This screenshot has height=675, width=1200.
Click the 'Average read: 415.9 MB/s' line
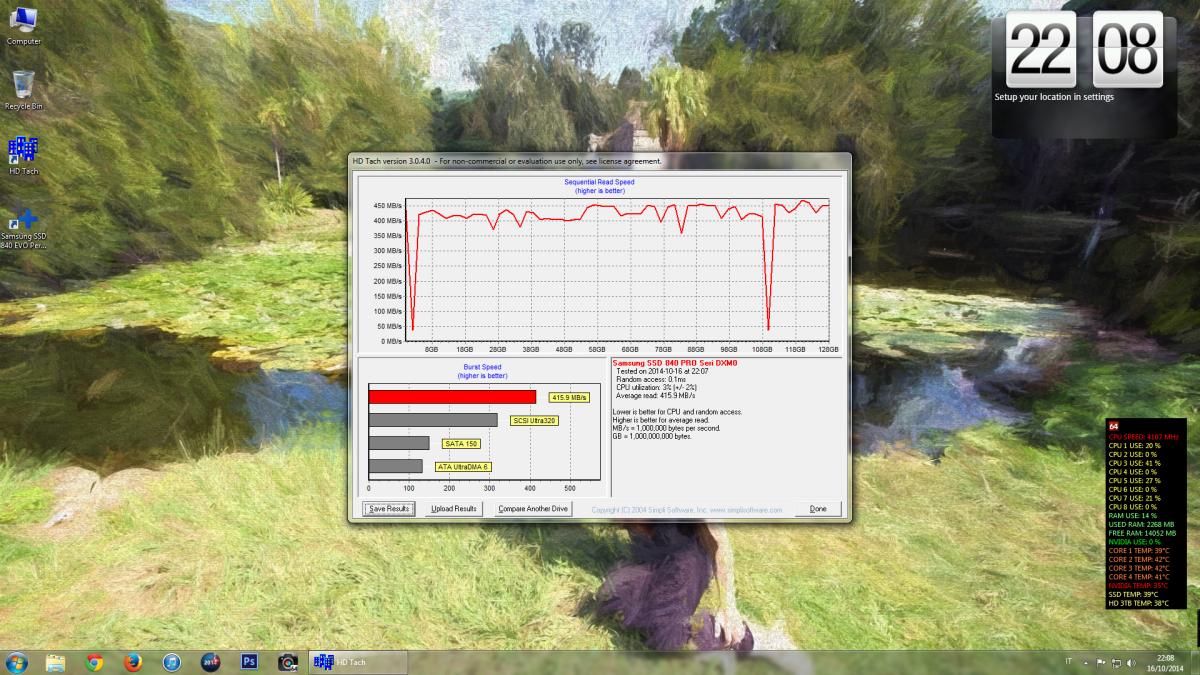click(658, 395)
